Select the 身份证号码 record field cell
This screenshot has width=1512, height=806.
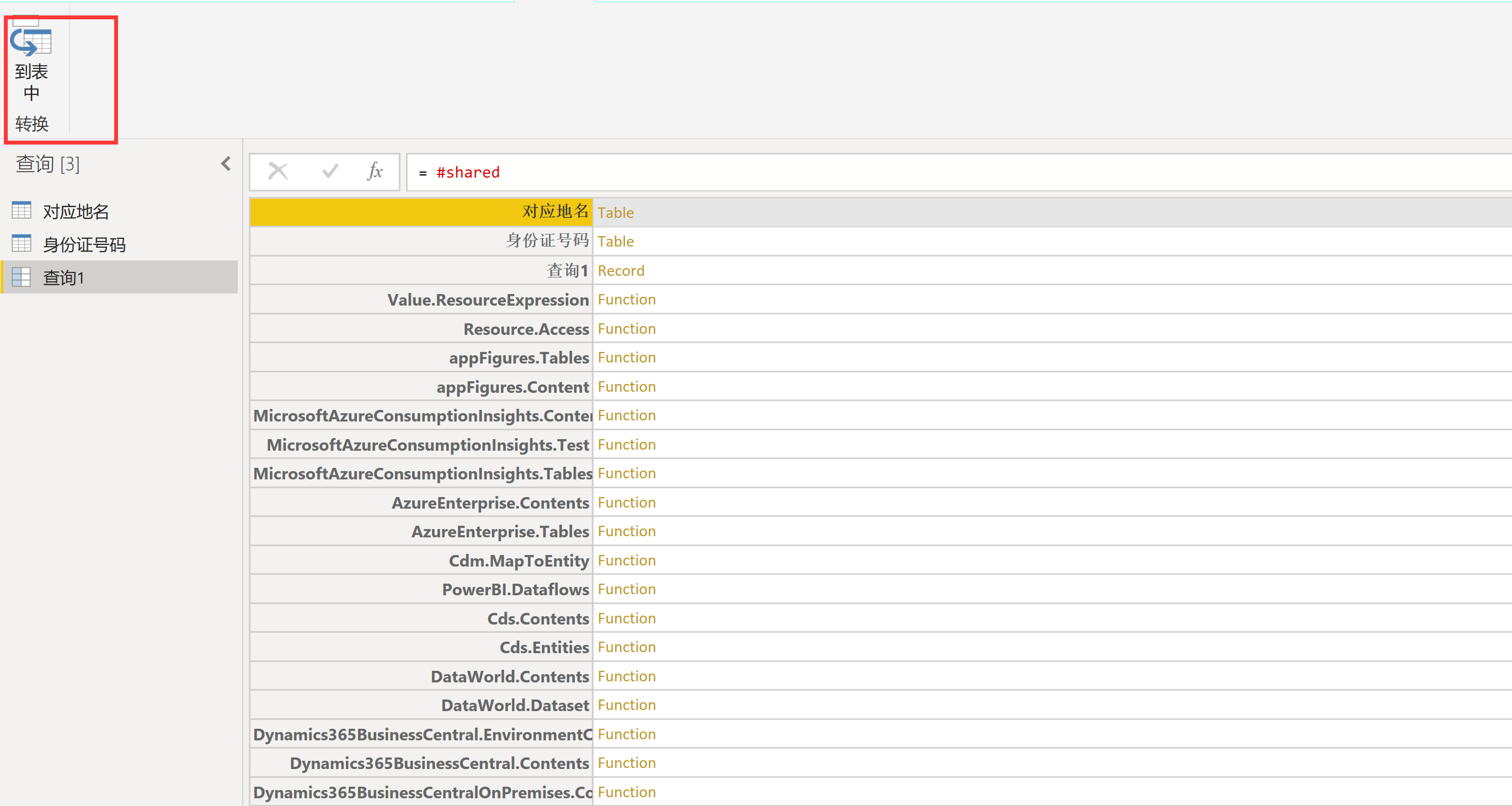click(x=421, y=241)
